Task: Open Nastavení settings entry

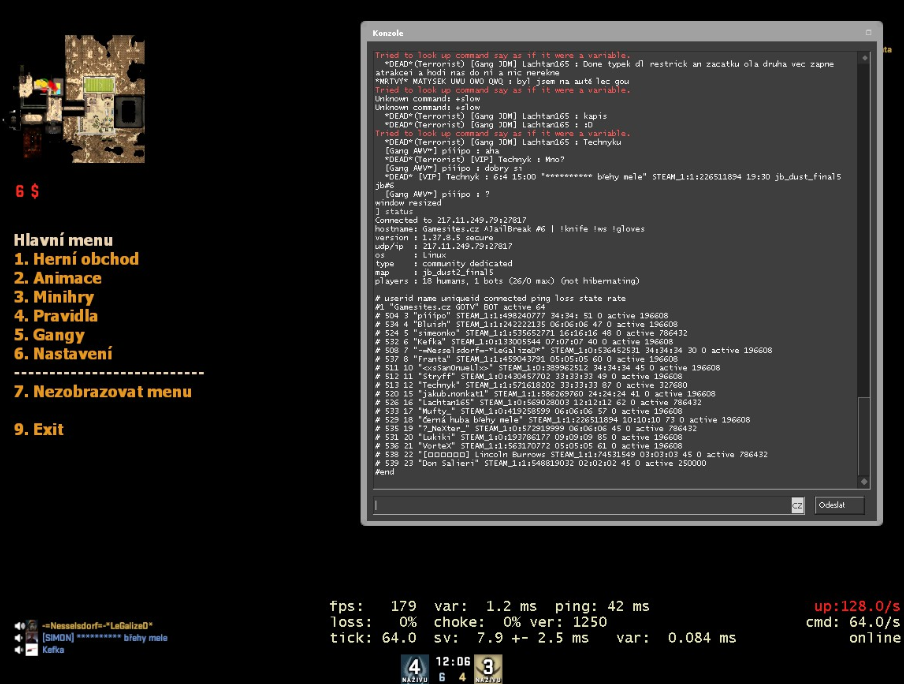Action: [63, 354]
